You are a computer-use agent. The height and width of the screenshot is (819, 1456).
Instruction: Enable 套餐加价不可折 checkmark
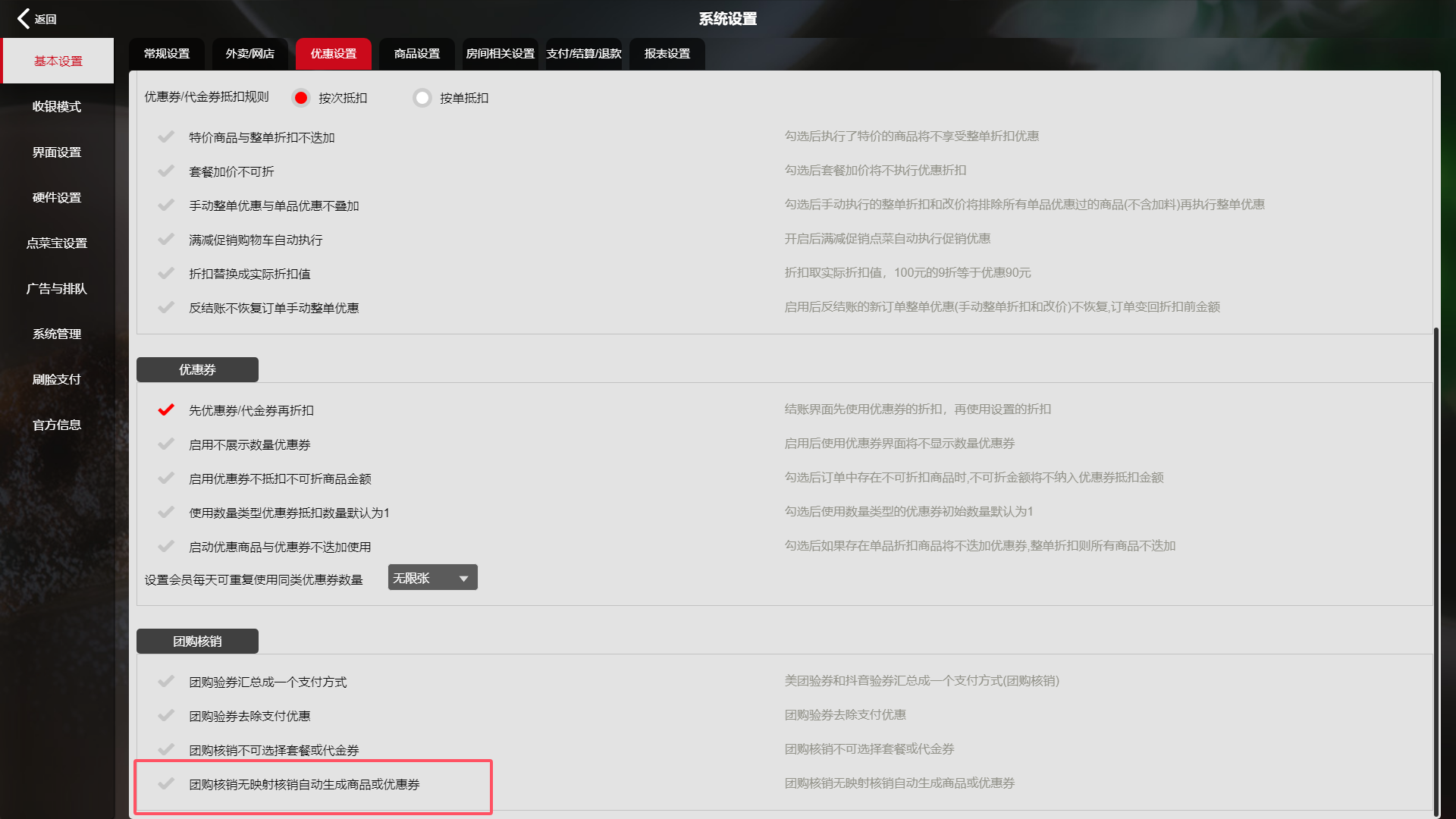point(166,171)
